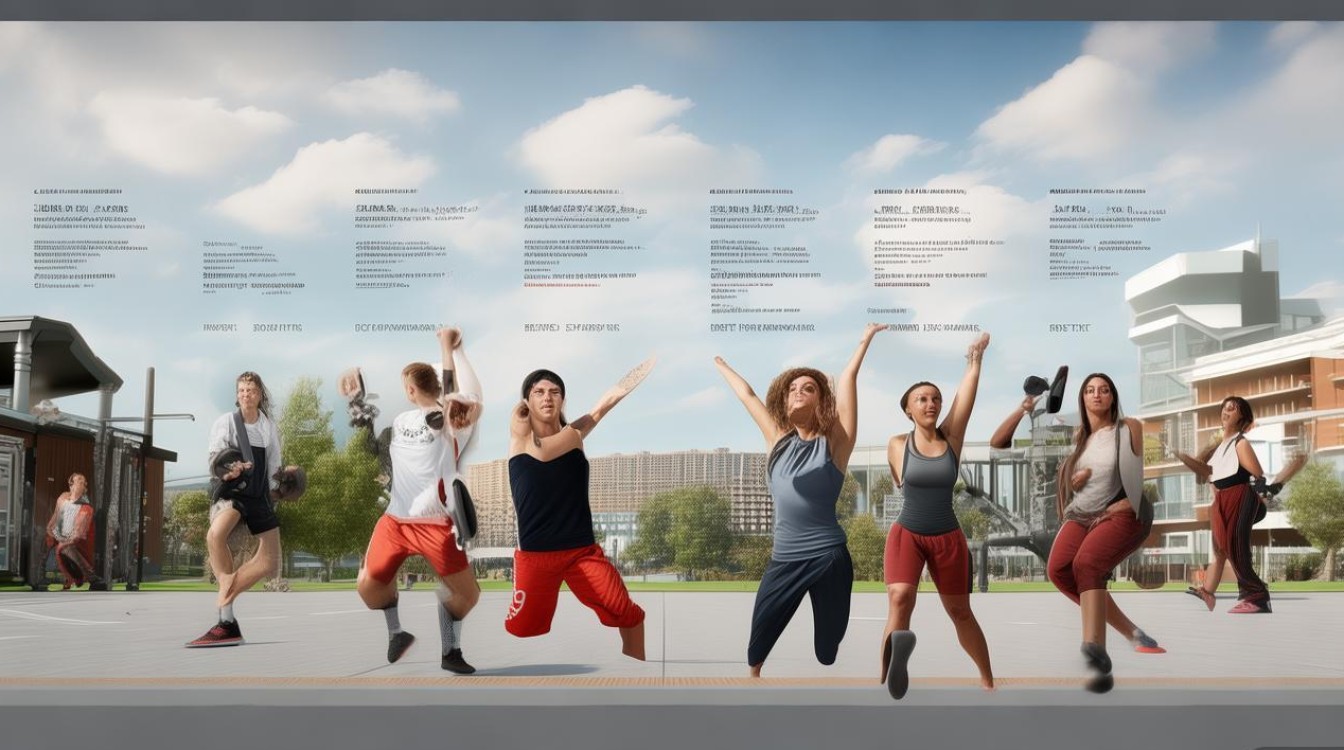Select the caption label above the white-jacket woman
Screen dimensions: 1344x750
(x=252, y=327)
